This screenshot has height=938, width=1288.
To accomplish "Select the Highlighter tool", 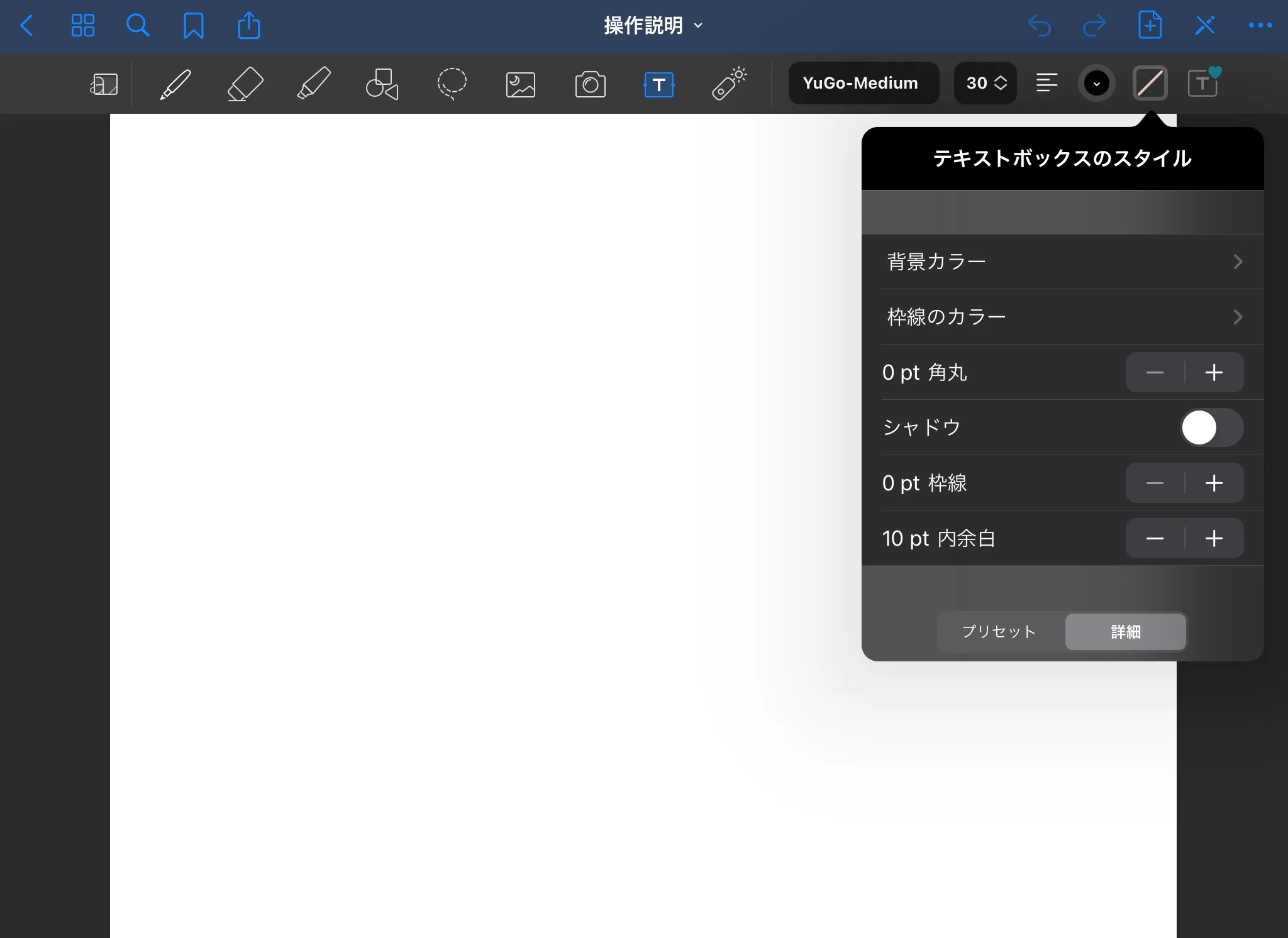I will click(314, 84).
